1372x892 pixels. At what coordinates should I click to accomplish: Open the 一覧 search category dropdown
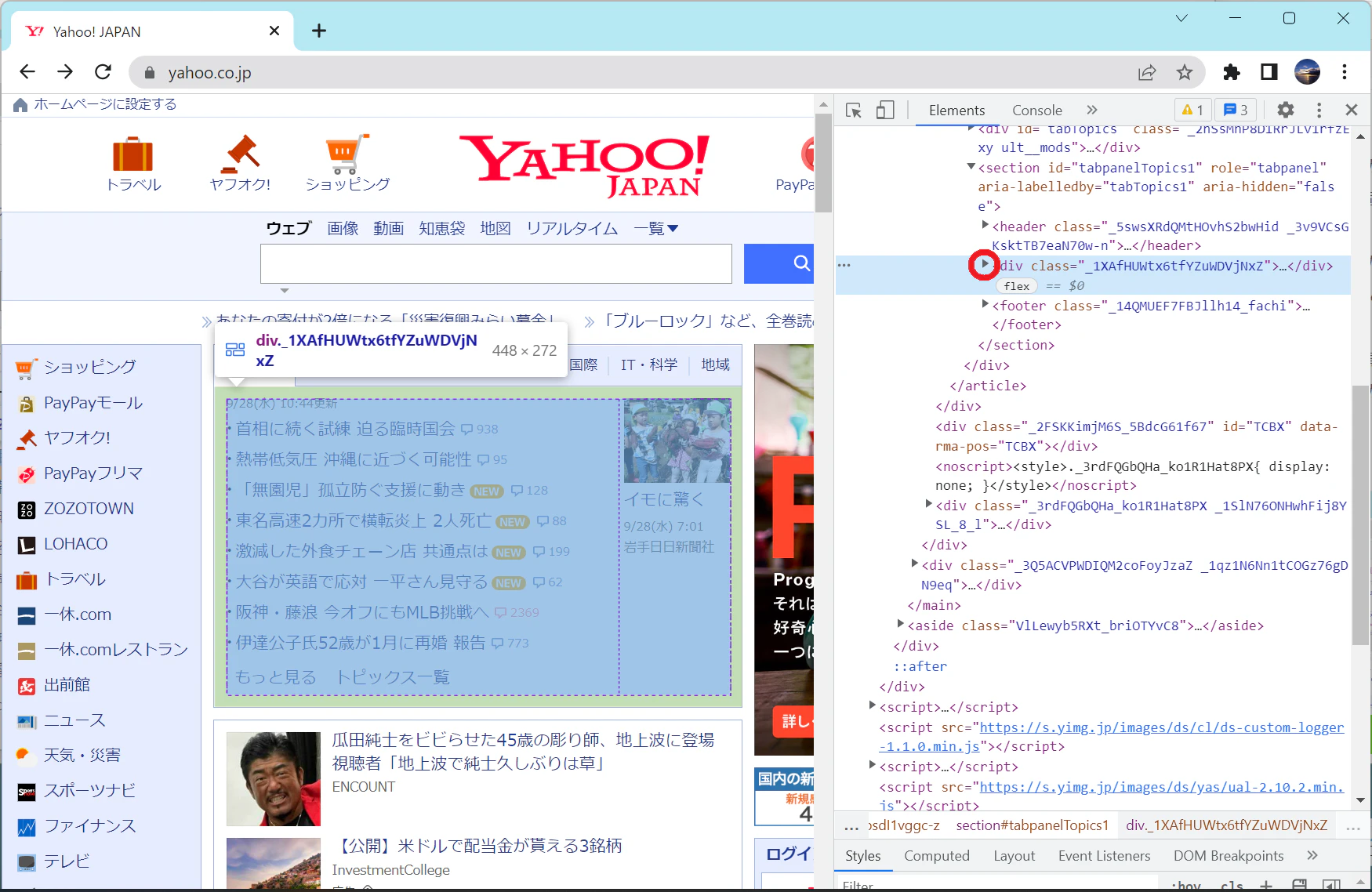pyautogui.click(x=655, y=228)
